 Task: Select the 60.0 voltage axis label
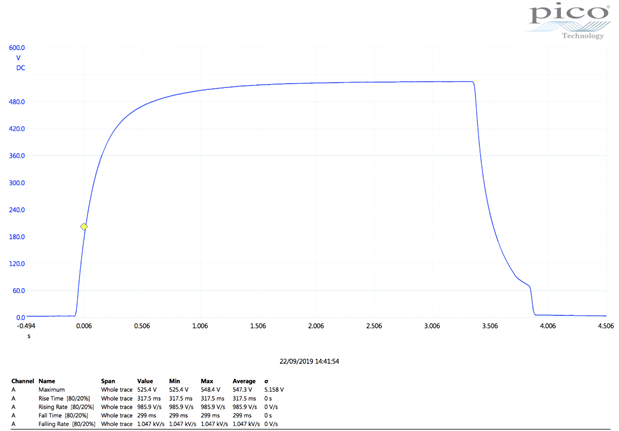point(19,290)
